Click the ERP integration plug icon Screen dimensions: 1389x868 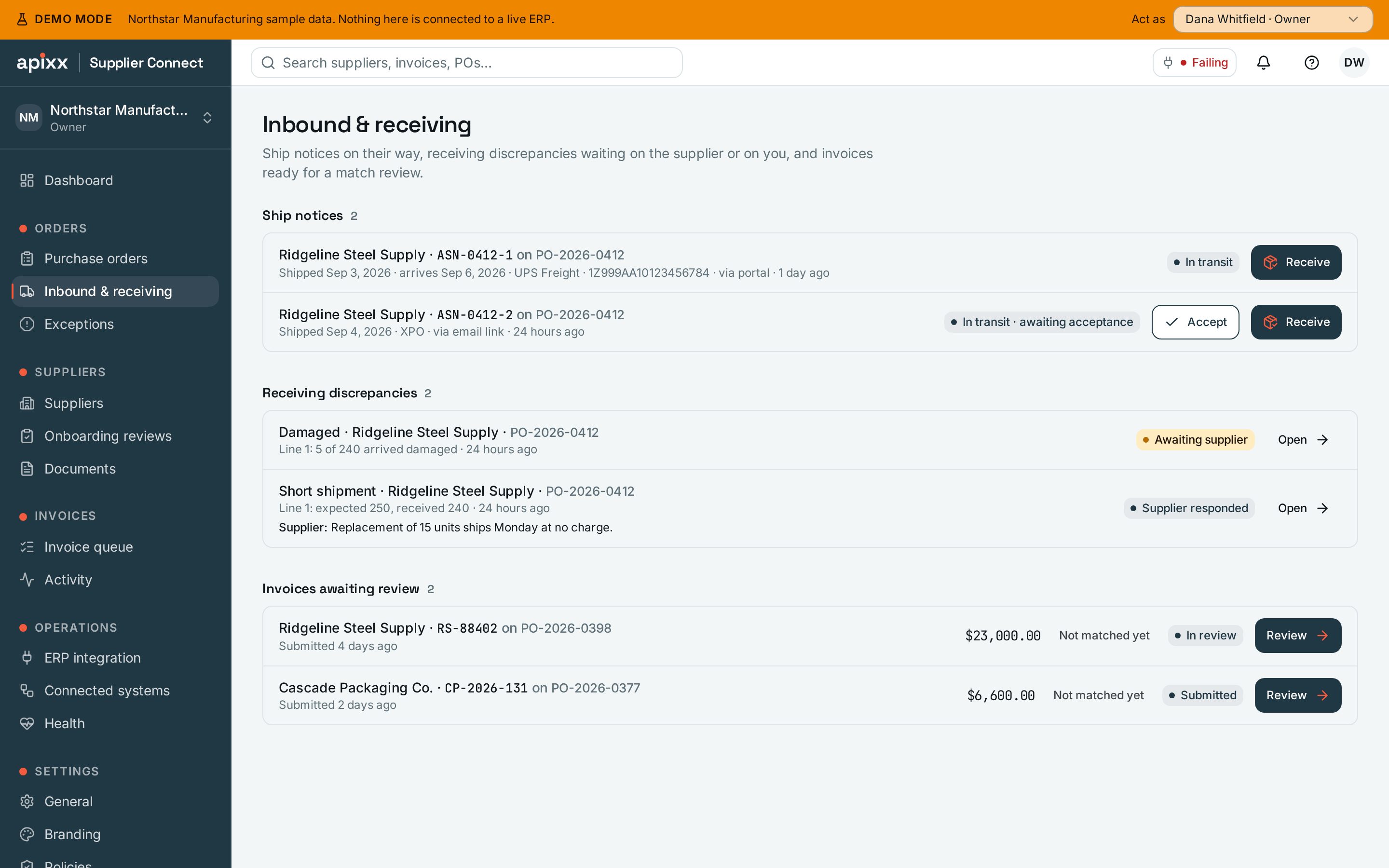[x=27, y=657]
